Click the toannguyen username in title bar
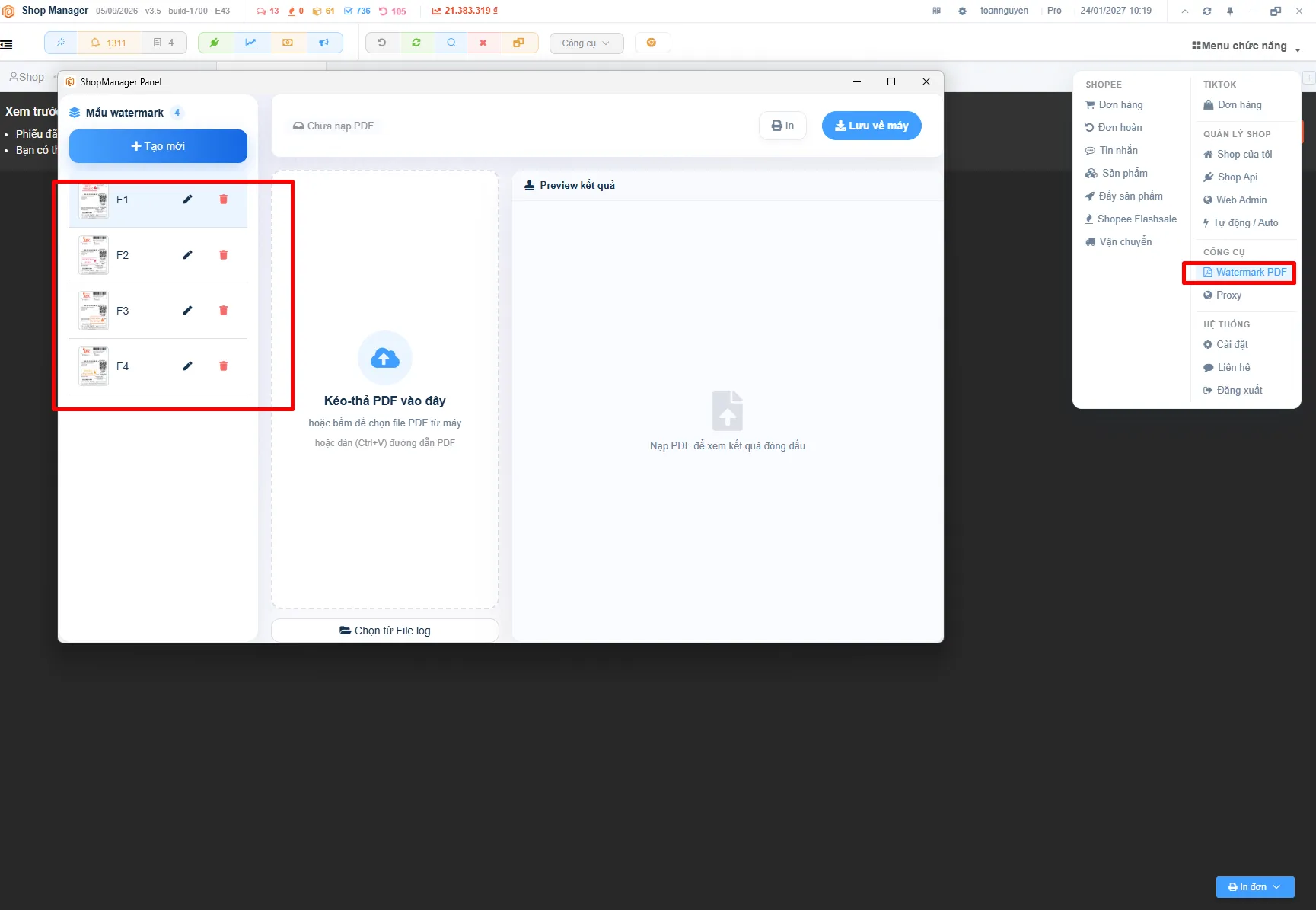Viewport: 1316px width, 910px height. tap(1004, 11)
